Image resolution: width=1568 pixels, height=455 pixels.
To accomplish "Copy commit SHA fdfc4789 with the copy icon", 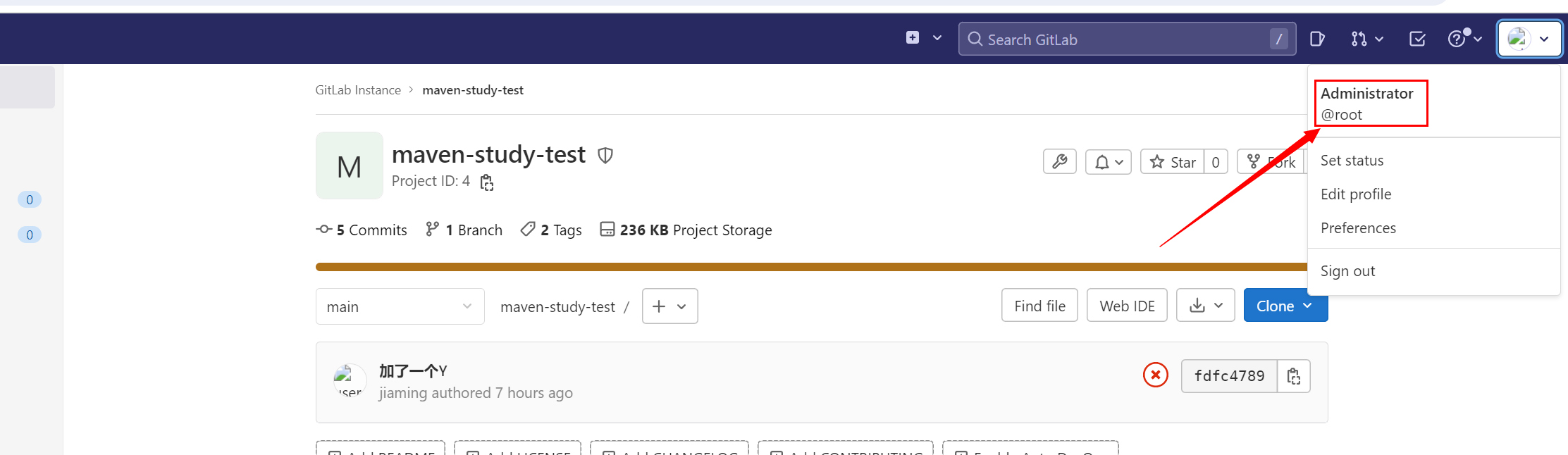I will pyautogui.click(x=1294, y=375).
